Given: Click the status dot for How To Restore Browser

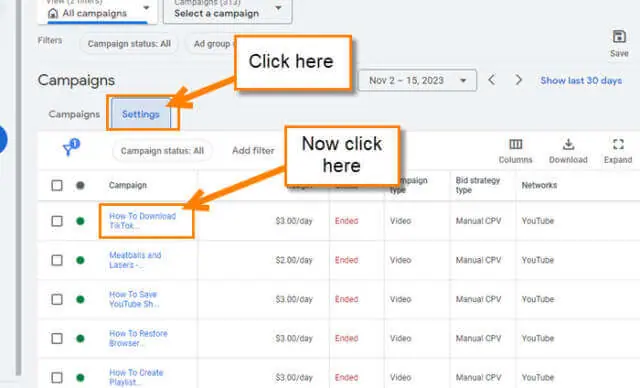Looking at the screenshot, I should (80, 339).
